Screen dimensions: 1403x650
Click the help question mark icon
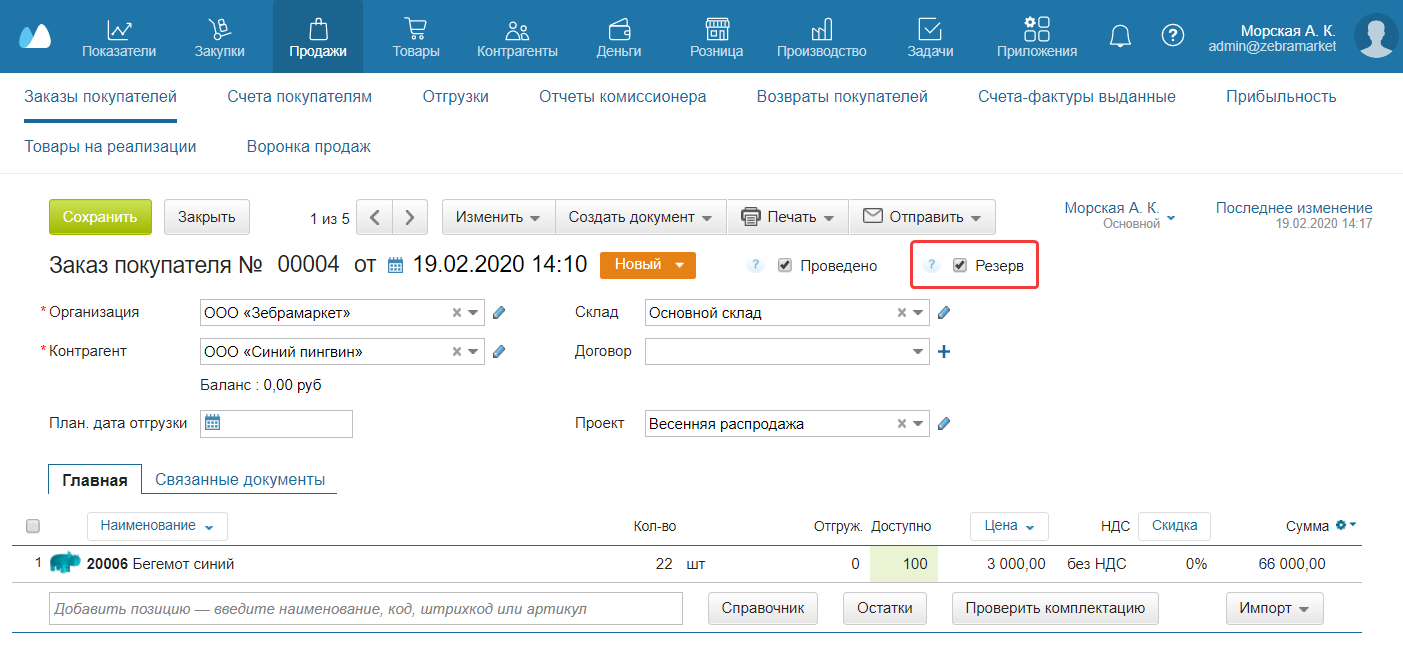pyautogui.click(x=1172, y=36)
